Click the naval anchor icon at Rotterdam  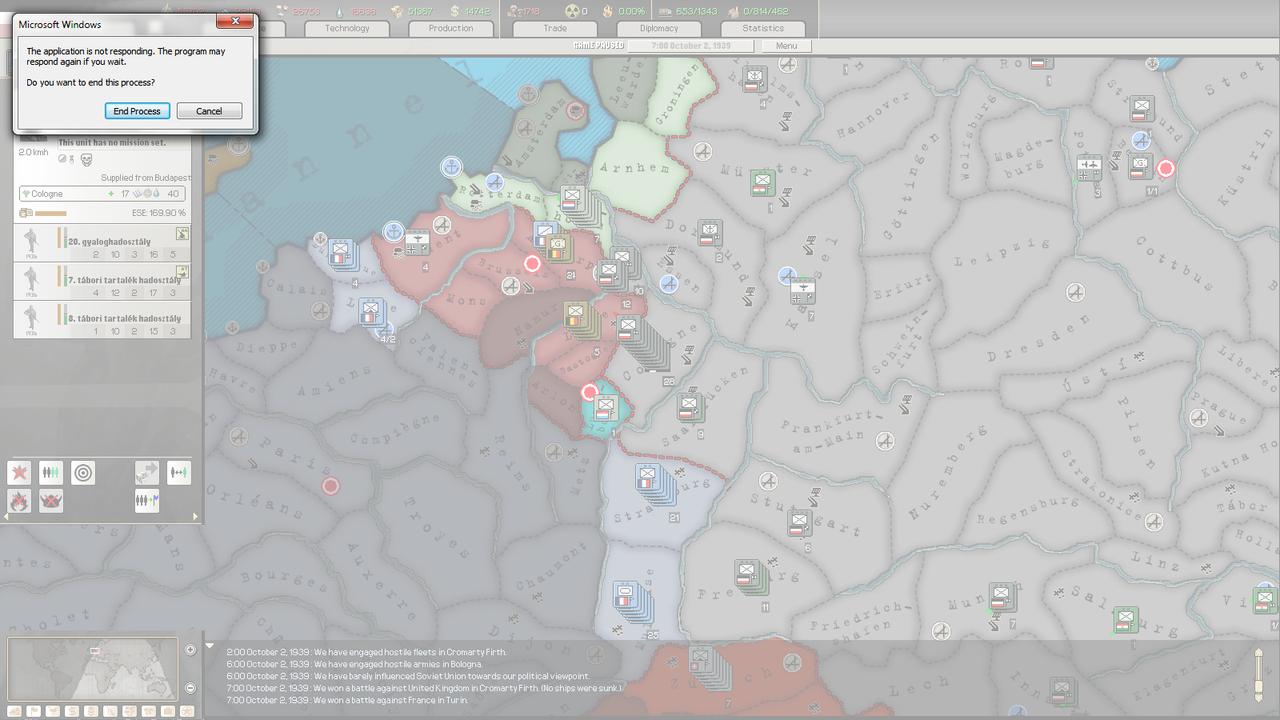click(452, 166)
